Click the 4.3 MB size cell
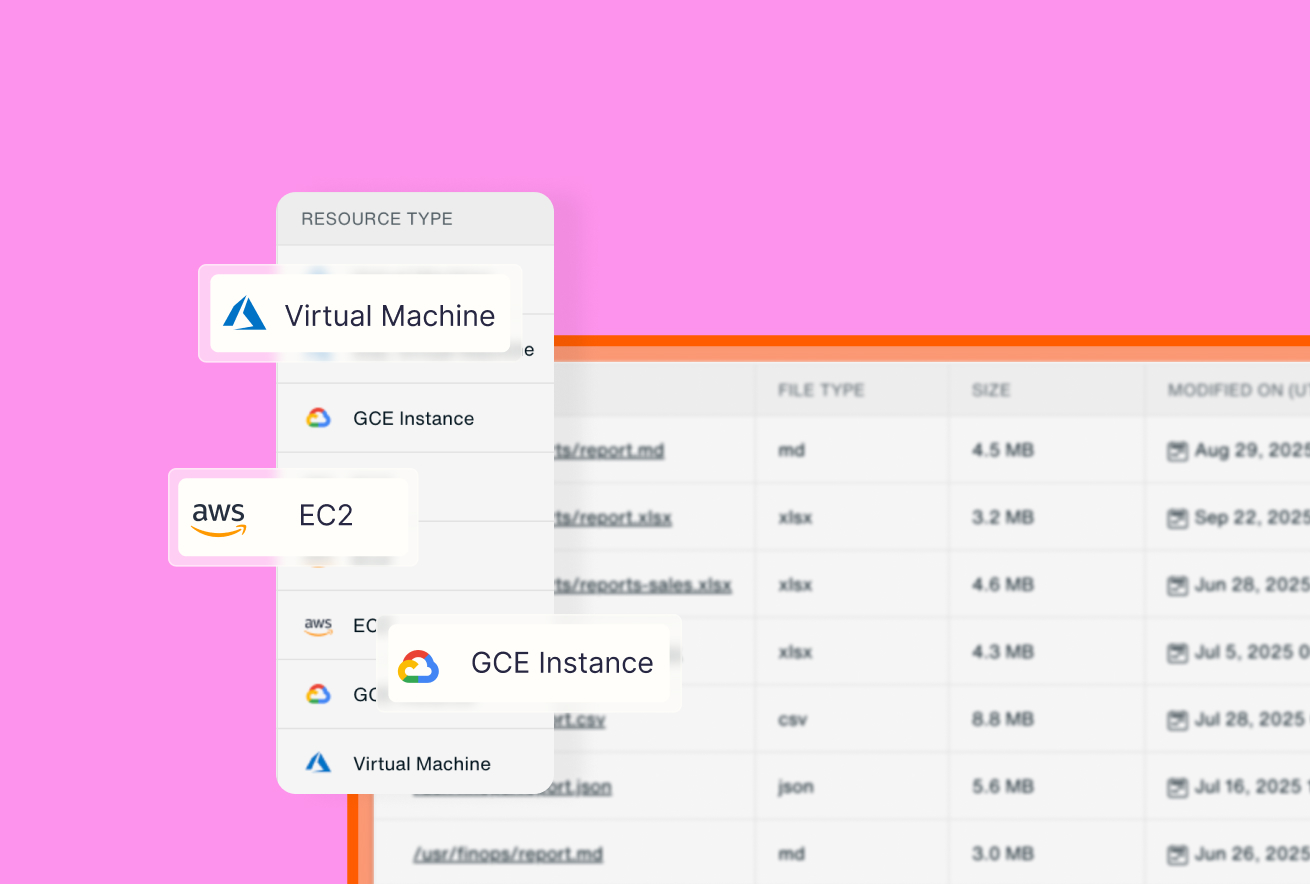Image resolution: width=1310 pixels, height=884 pixels. tap(1002, 652)
